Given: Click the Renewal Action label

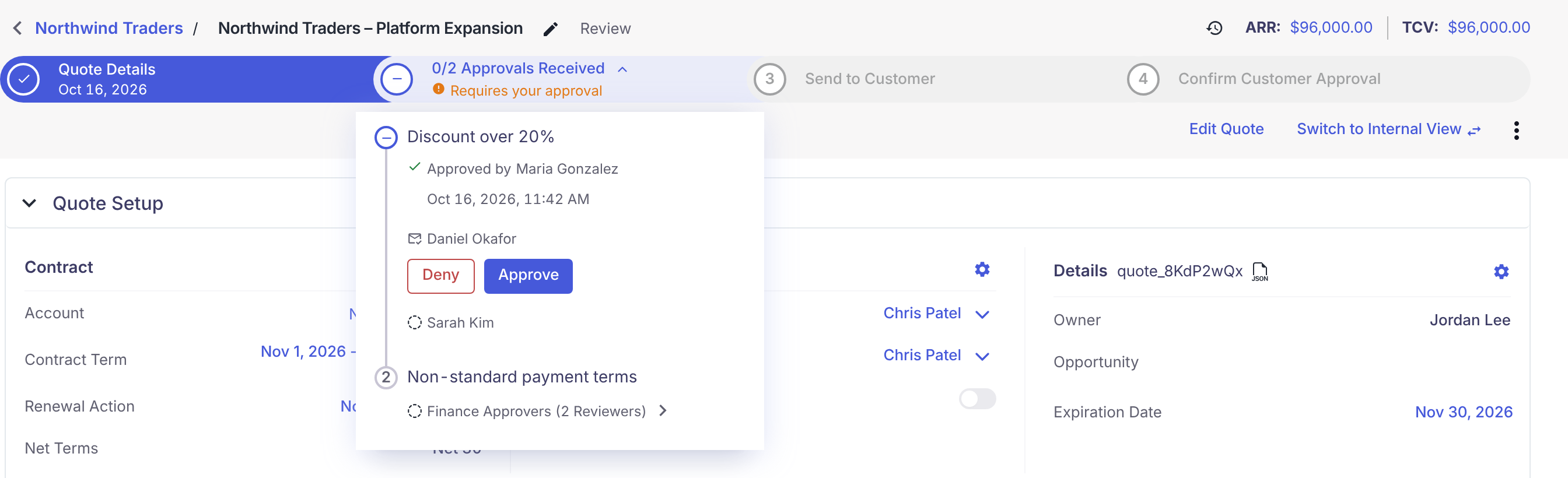Looking at the screenshot, I should pos(79,406).
